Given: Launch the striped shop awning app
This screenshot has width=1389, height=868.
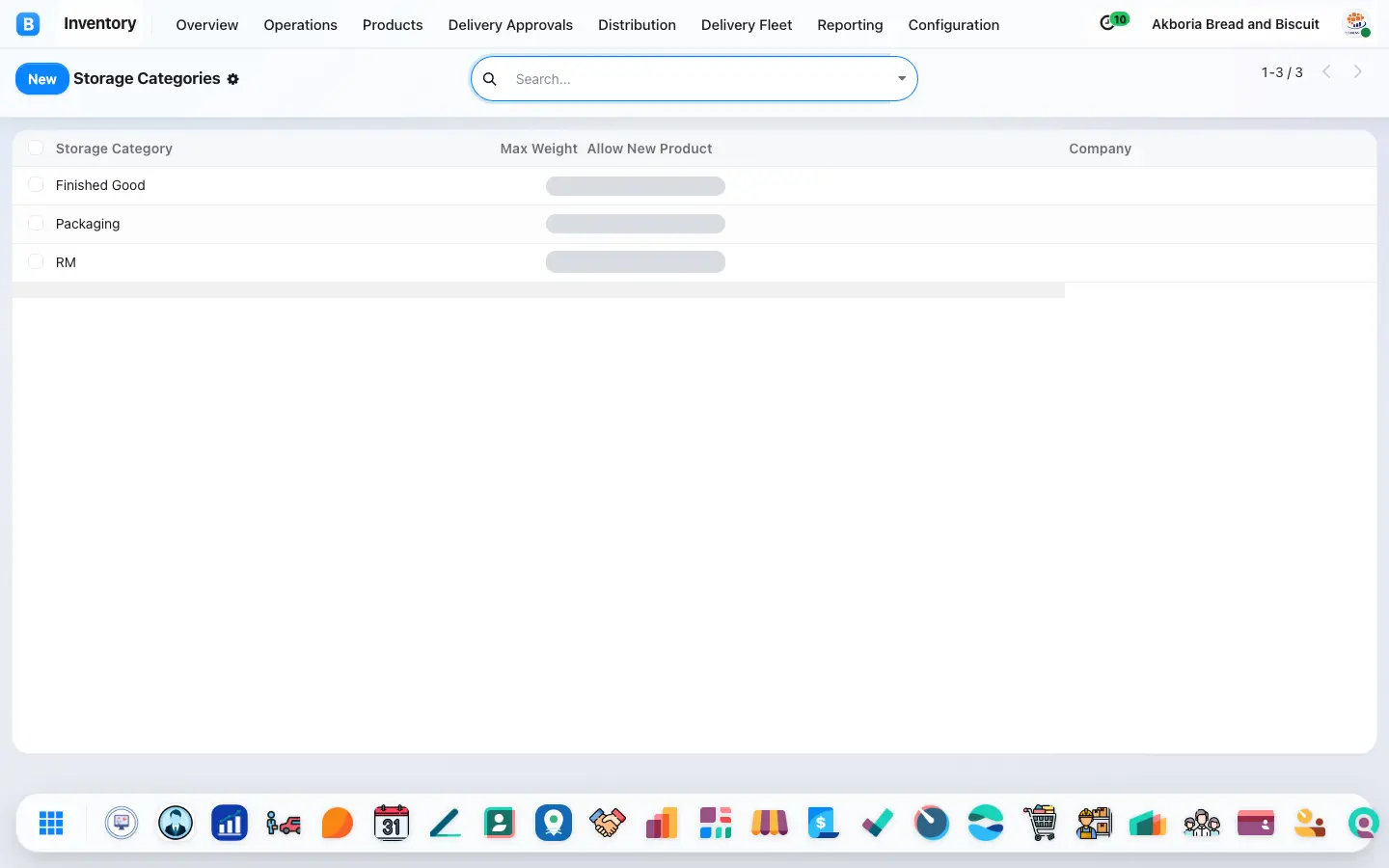Looking at the screenshot, I should 770,823.
